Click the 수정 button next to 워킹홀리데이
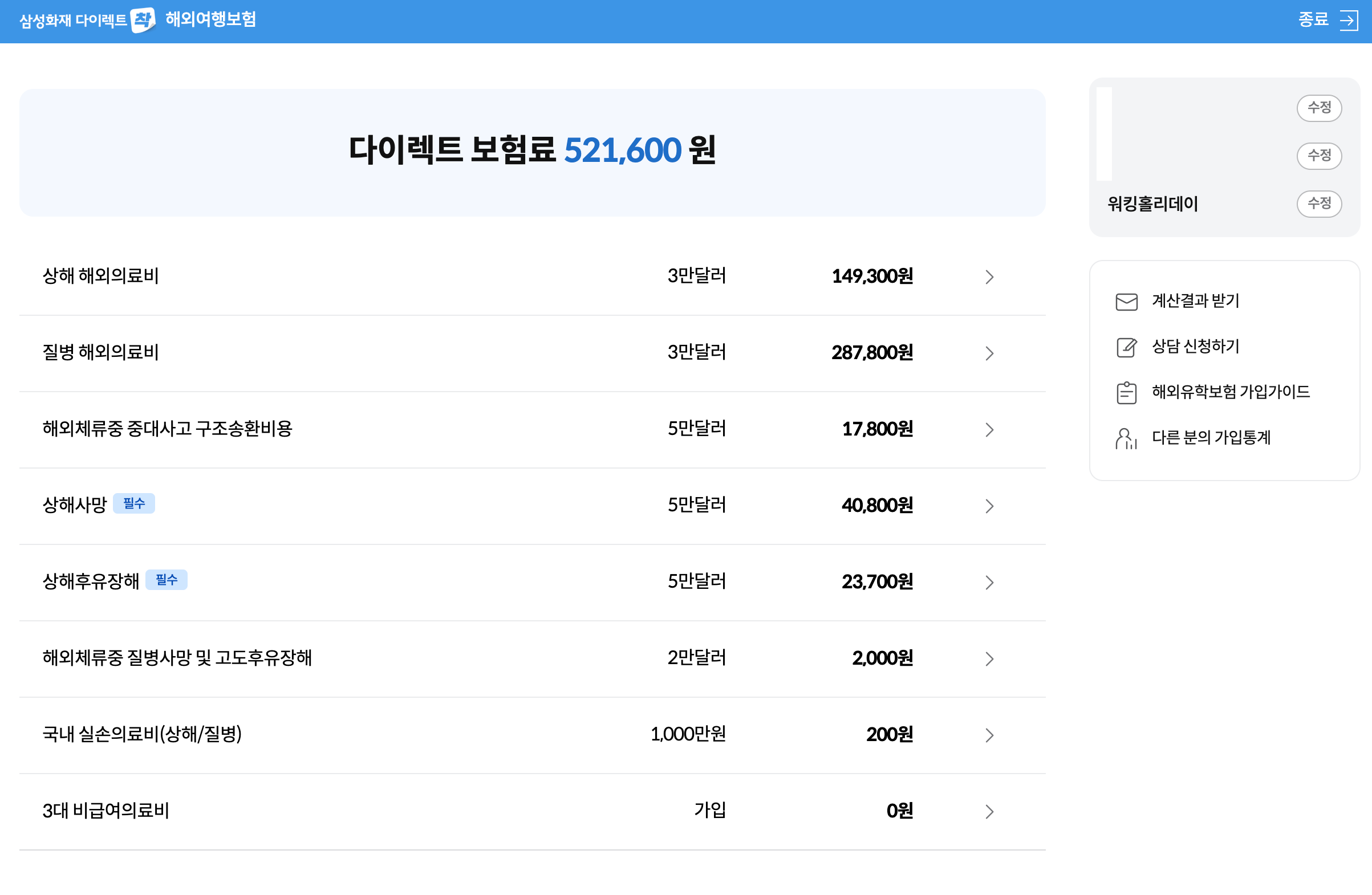Image resolution: width=1372 pixels, height=895 pixels. (x=1318, y=204)
